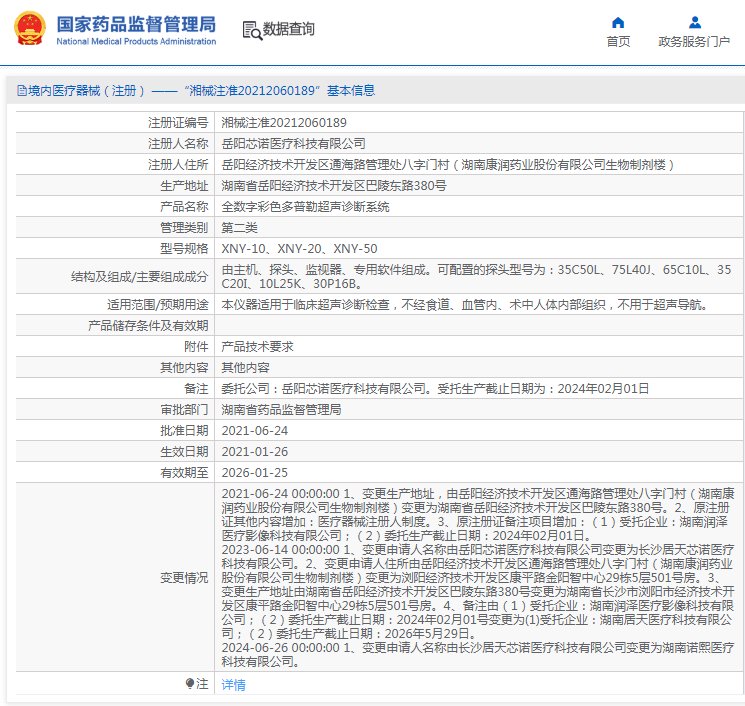This screenshot has width=745, height=706.
Task: Click 委托公司 remark text
Action: tap(435, 388)
